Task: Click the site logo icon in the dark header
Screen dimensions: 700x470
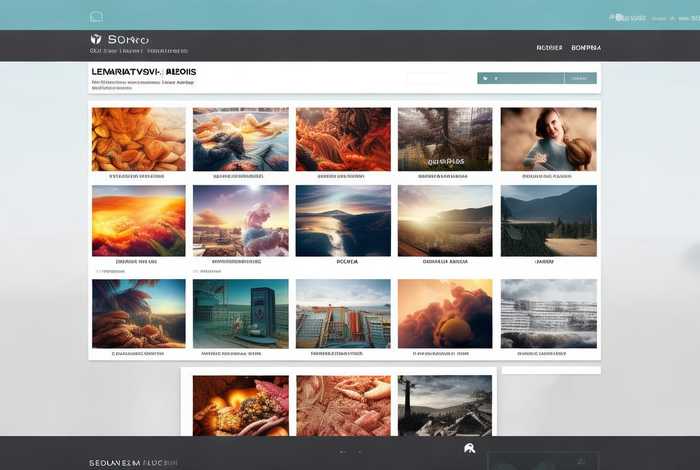Action: [x=96, y=39]
